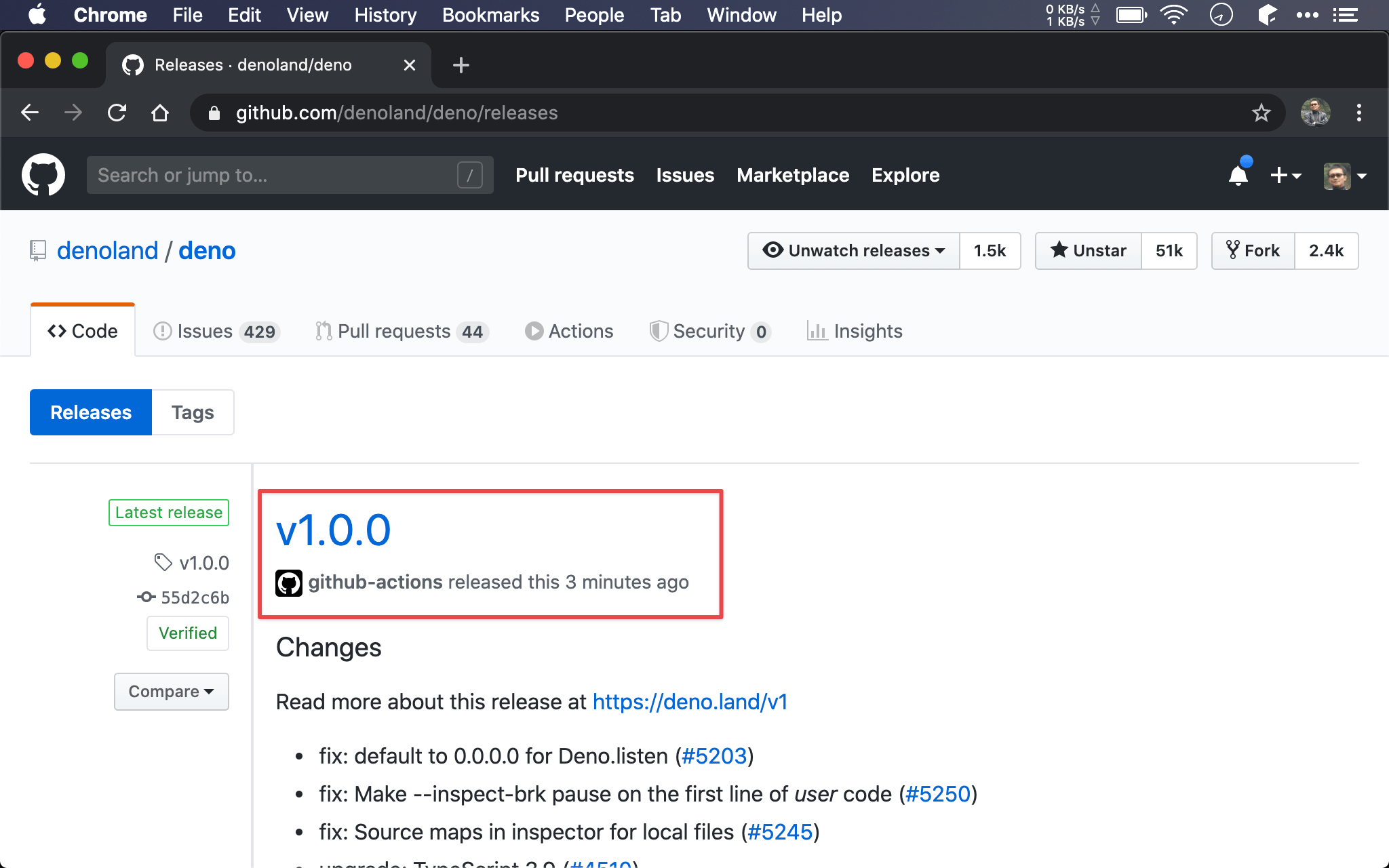
Task: Click the github-actions author name
Action: point(375,582)
